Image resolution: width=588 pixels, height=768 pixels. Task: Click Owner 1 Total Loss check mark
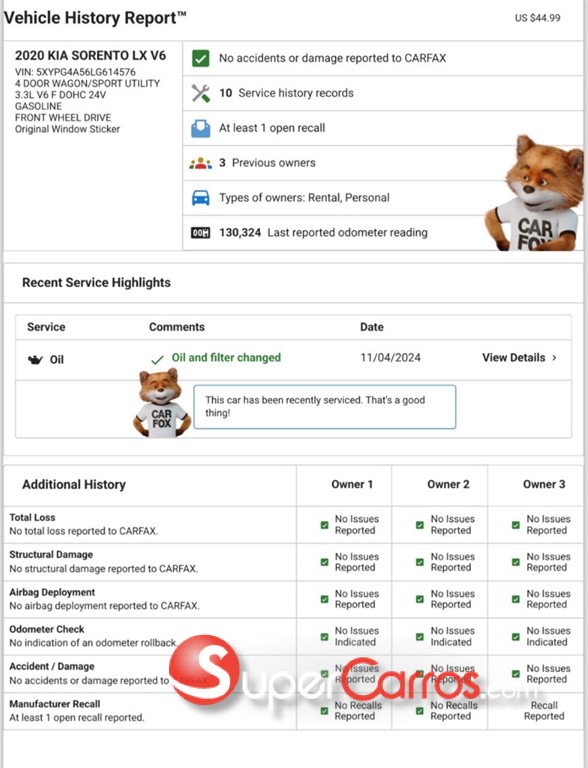(324, 525)
